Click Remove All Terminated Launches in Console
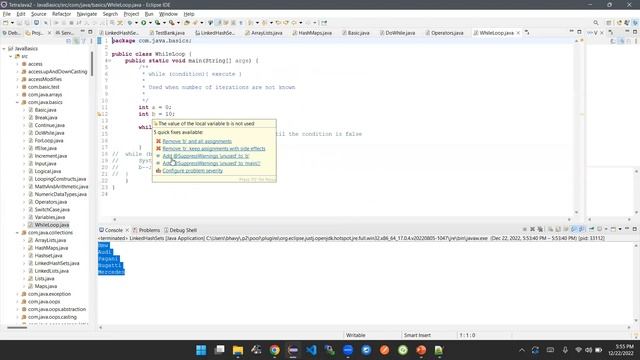 540,229
